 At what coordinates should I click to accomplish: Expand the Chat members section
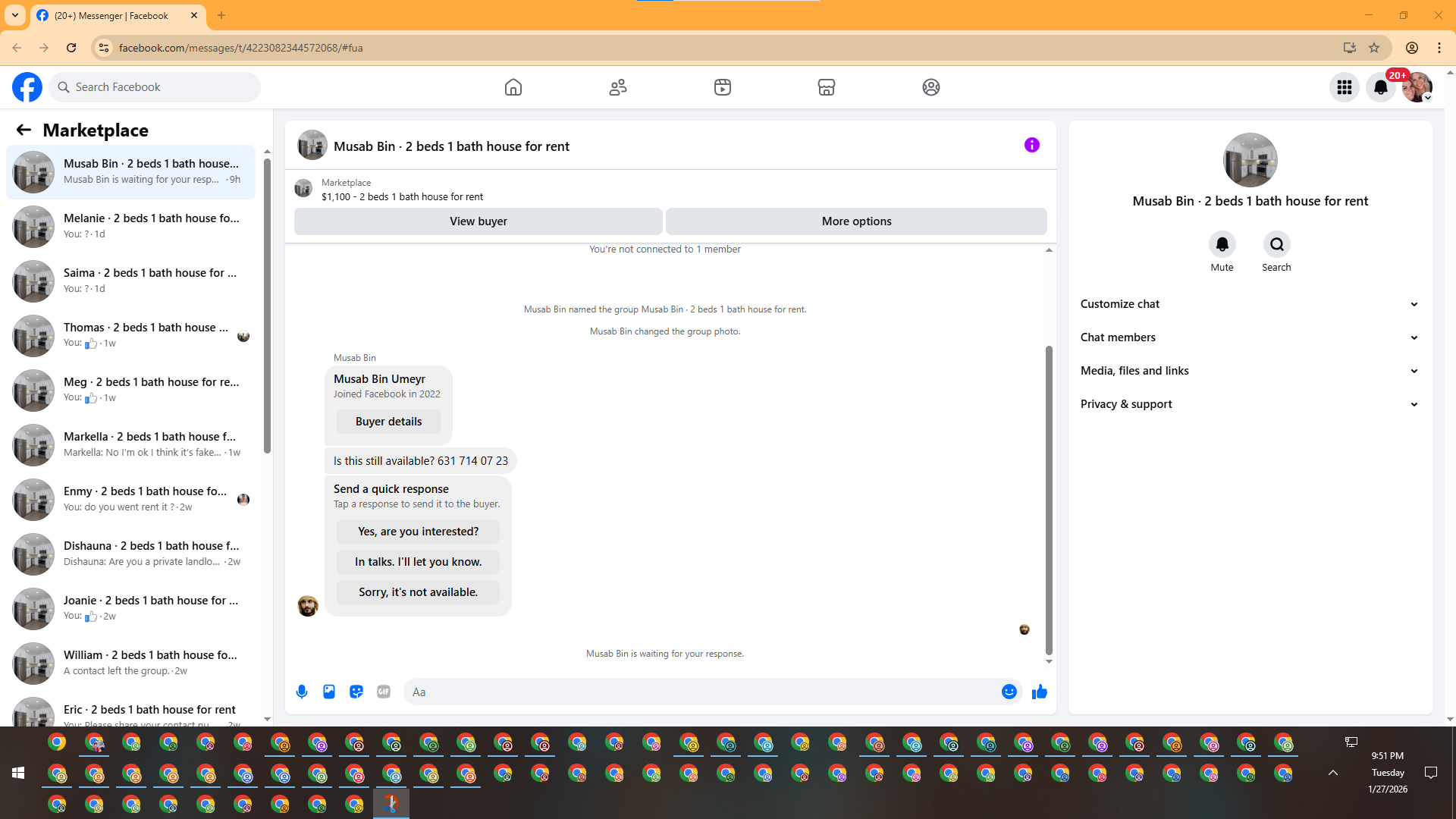[1249, 337]
